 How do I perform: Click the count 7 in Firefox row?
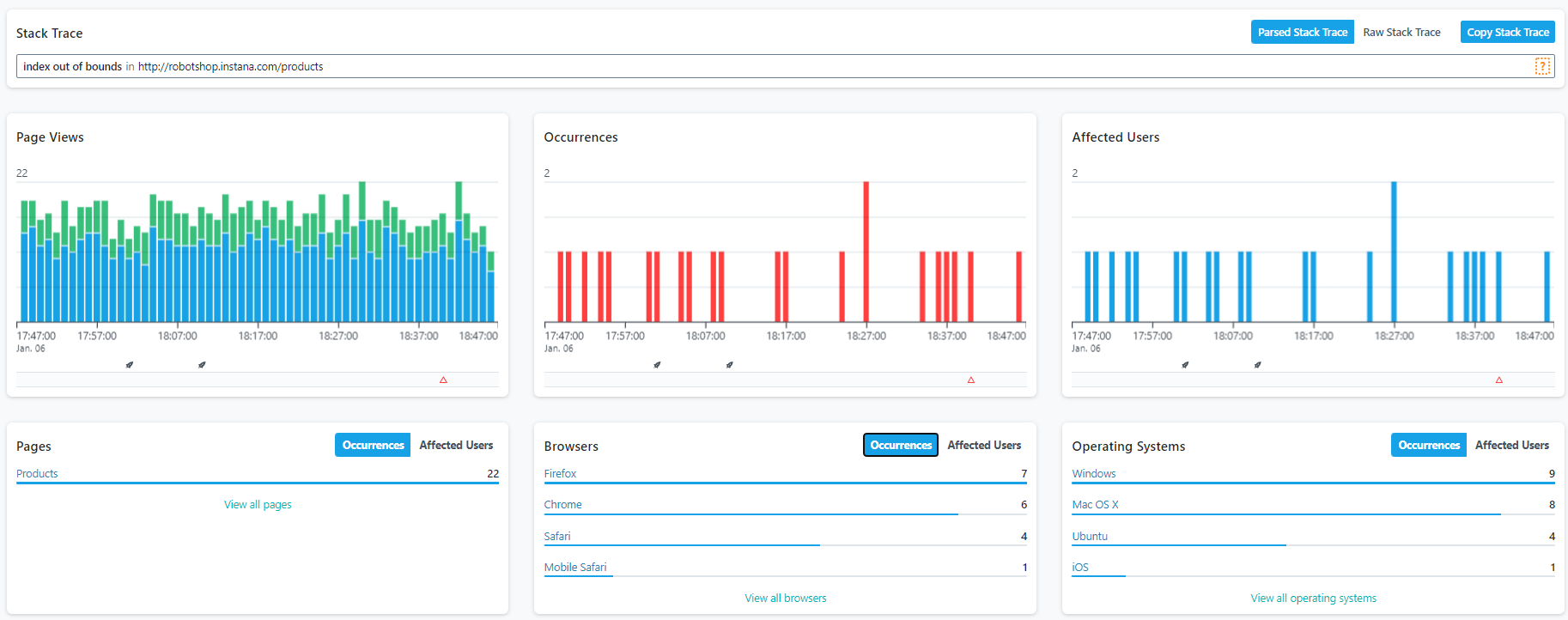click(x=1024, y=473)
